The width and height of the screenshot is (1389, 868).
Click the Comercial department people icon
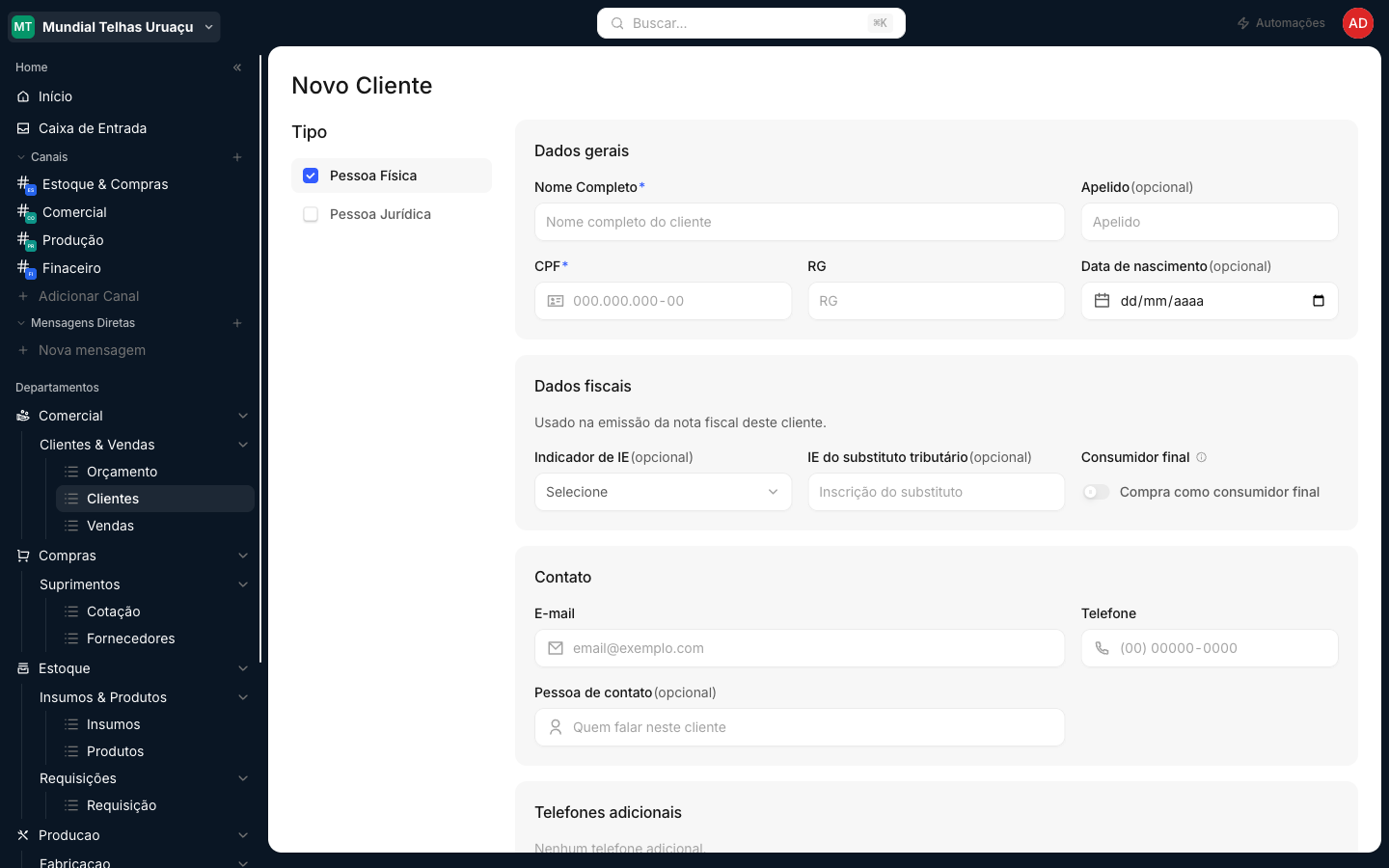pos(23,416)
